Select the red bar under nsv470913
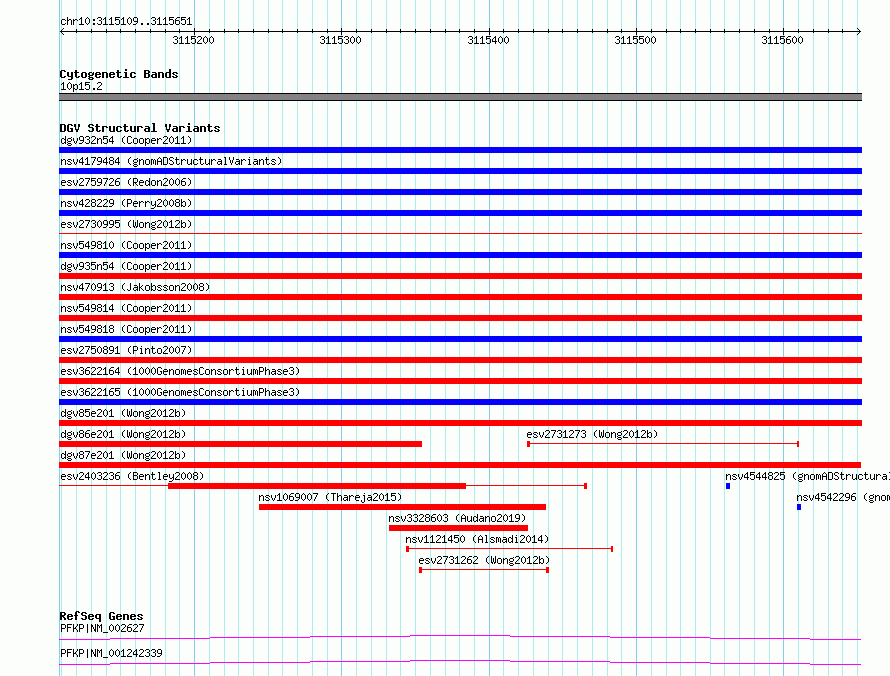 (460, 297)
